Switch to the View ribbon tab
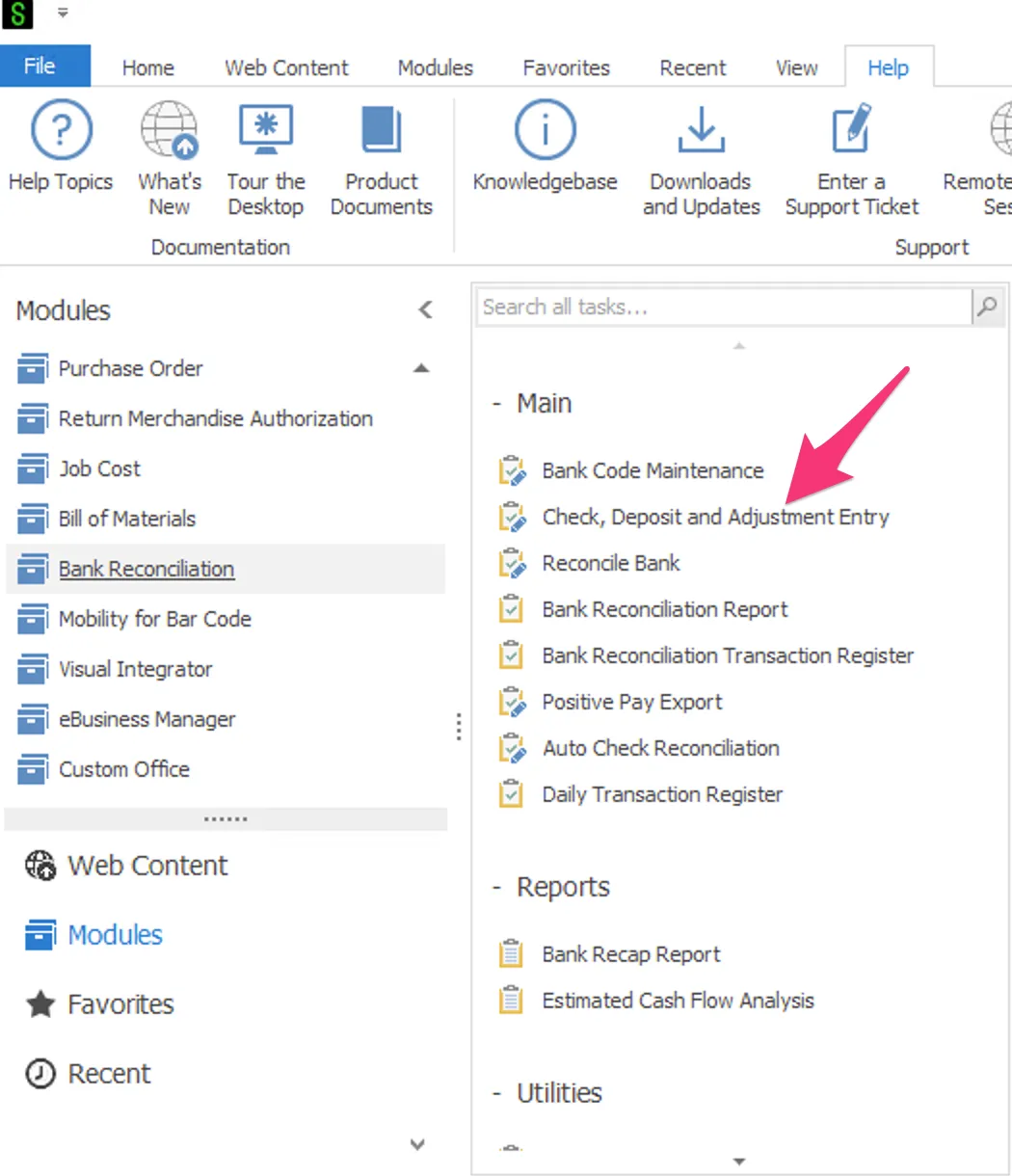The image size is (1012, 1176). [797, 67]
